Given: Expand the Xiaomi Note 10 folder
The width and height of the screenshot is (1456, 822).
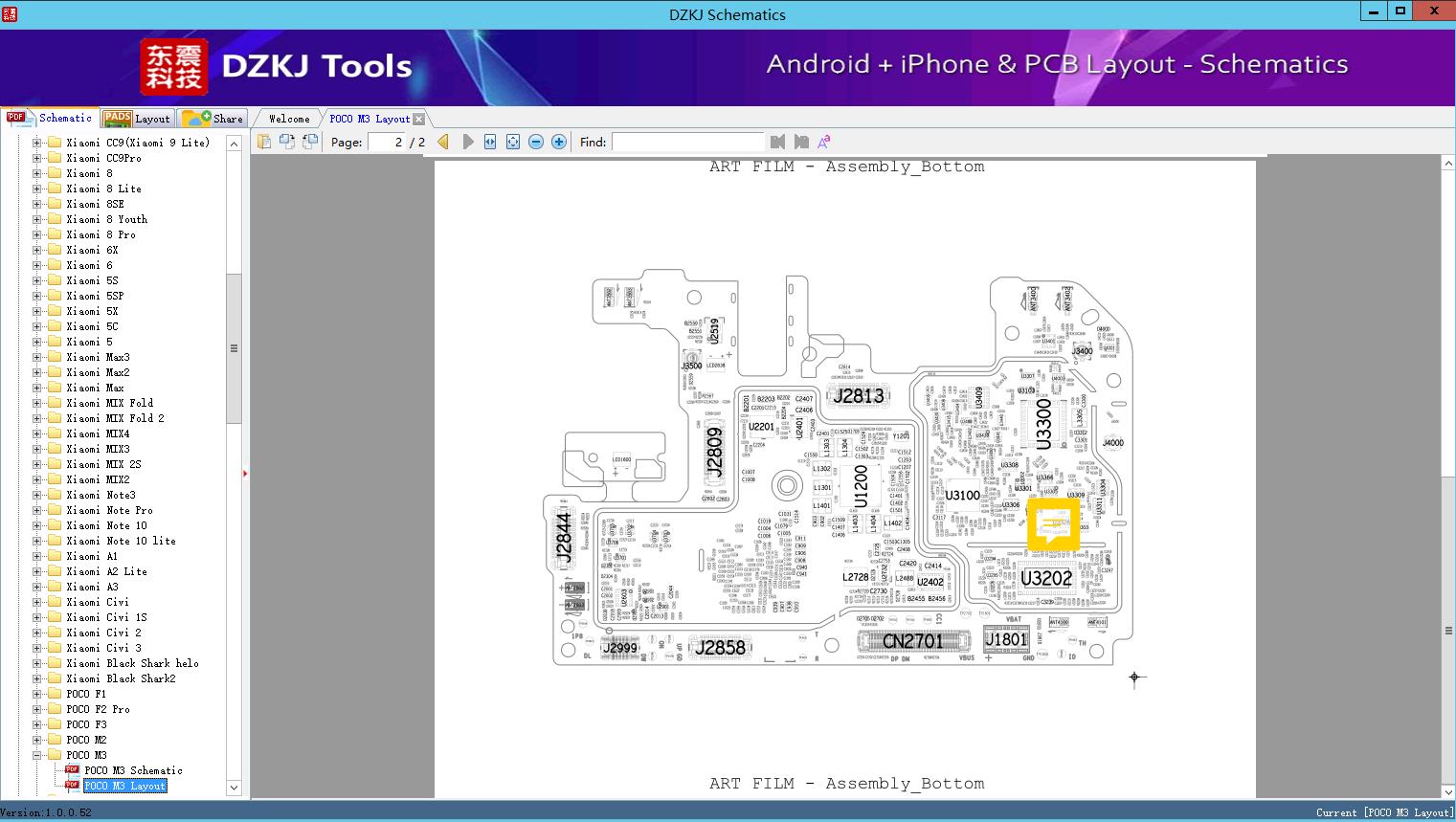Looking at the screenshot, I should (37, 525).
